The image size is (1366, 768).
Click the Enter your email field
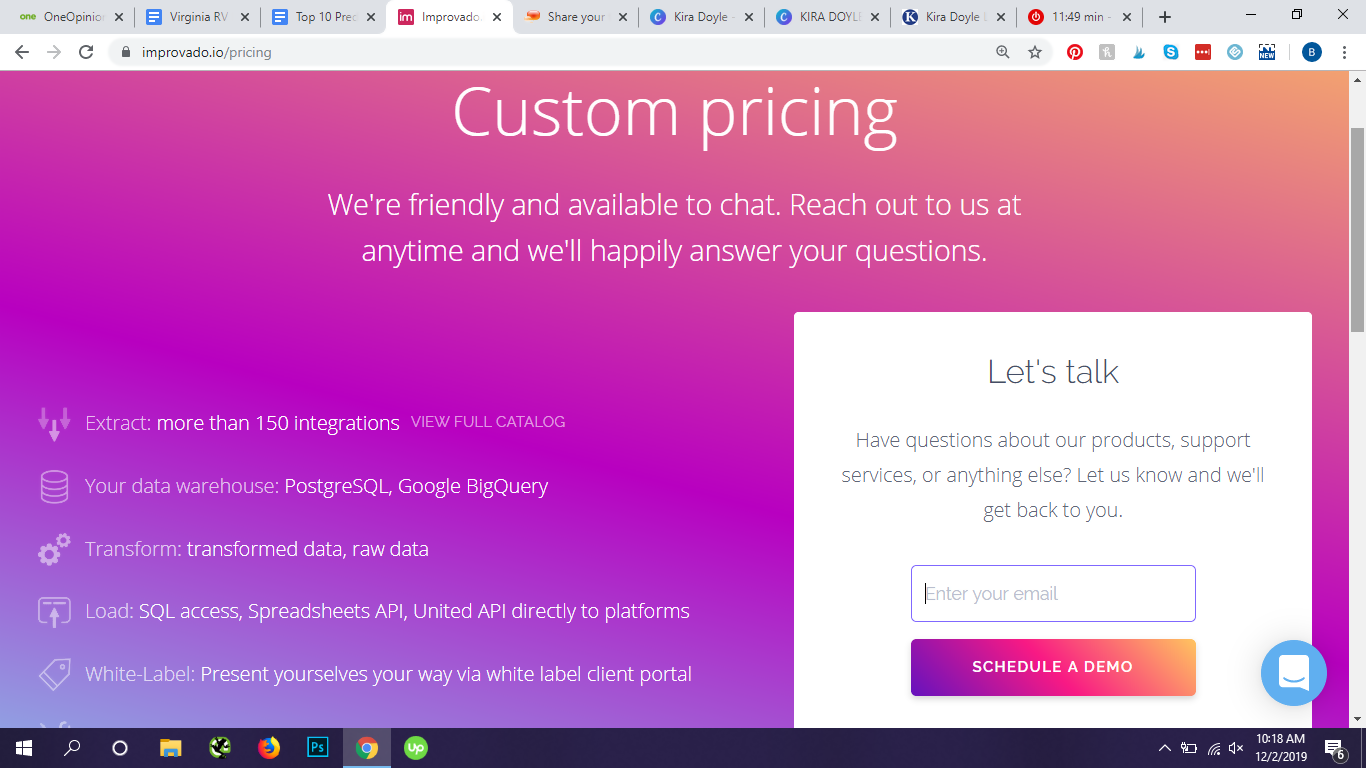click(1053, 593)
